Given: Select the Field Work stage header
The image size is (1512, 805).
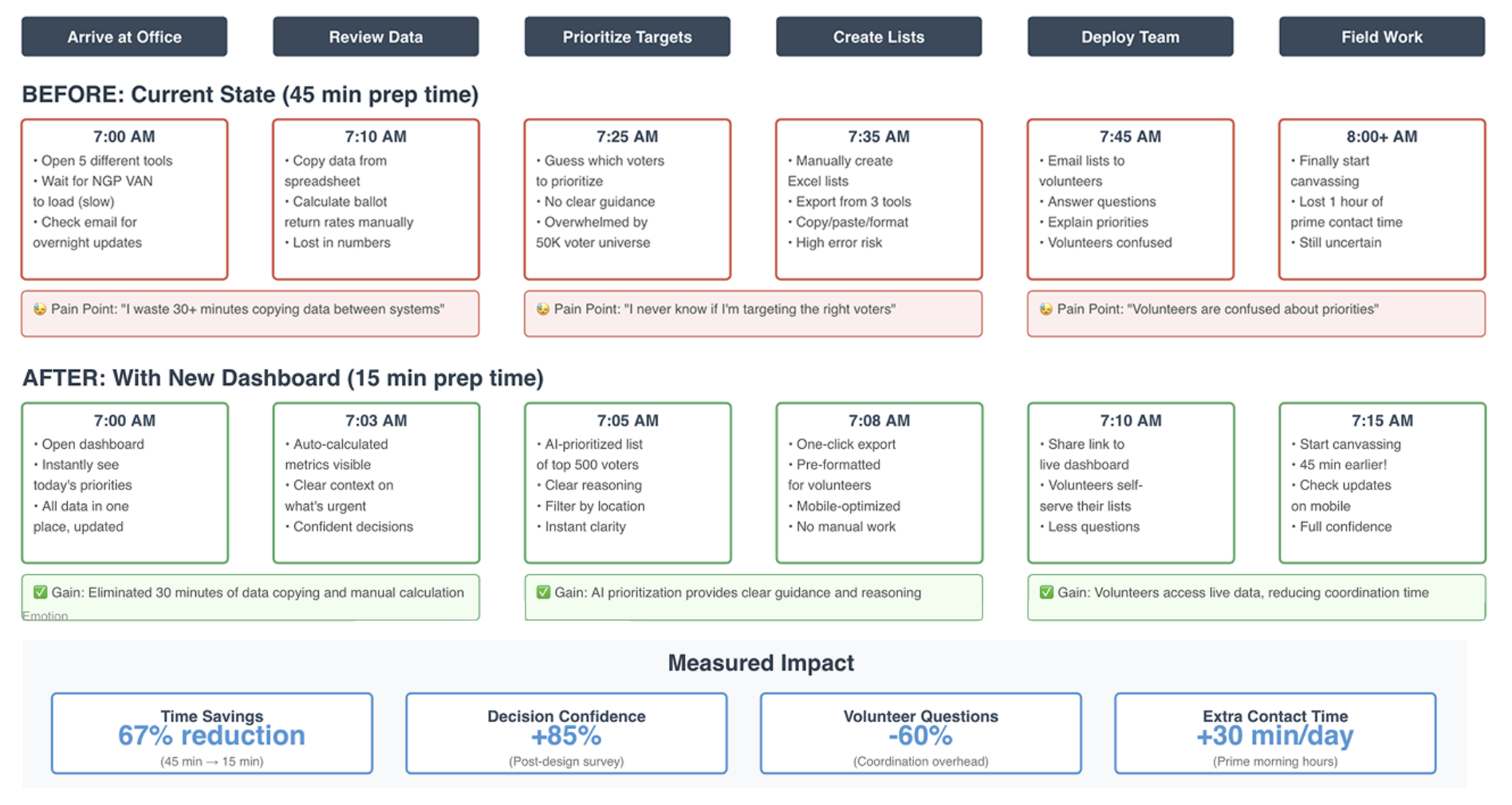Looking at the screenshot, I should [x=1382, y=37].
